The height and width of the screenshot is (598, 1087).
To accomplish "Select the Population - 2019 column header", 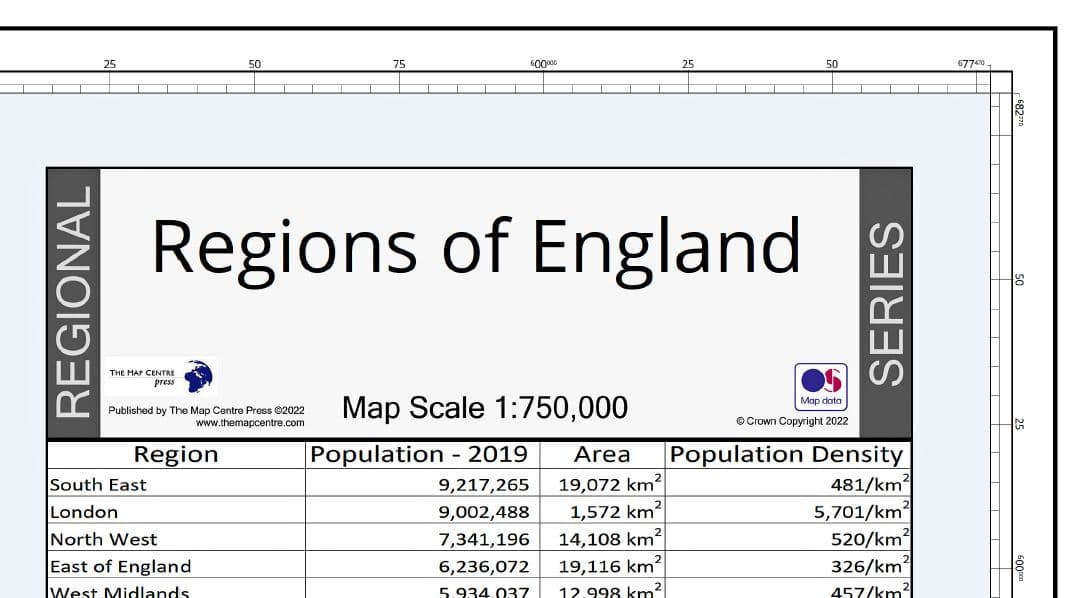I will (x=419, y=454).
